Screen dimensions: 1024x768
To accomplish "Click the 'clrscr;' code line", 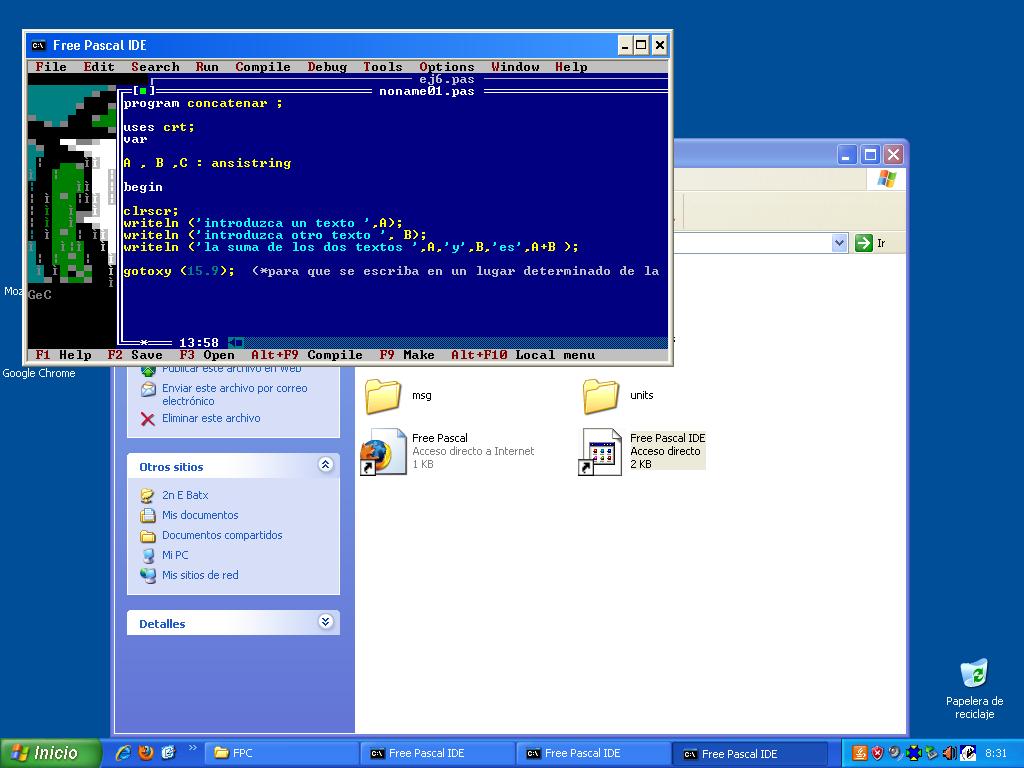I will [151, 211].
